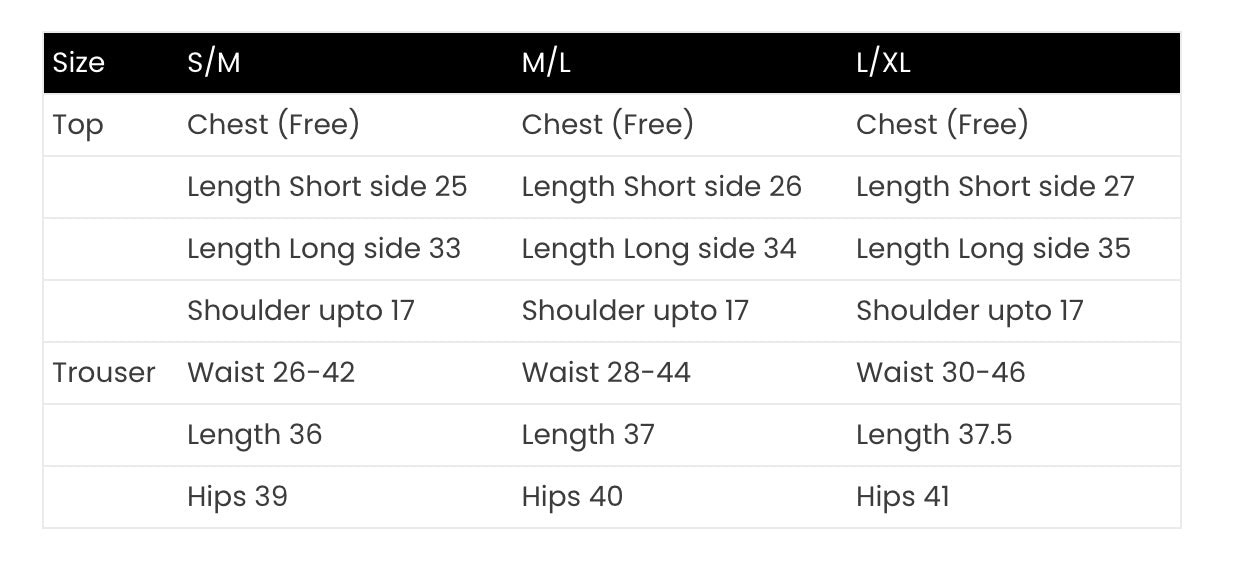Click Hips 39 cell

point(237,497)
